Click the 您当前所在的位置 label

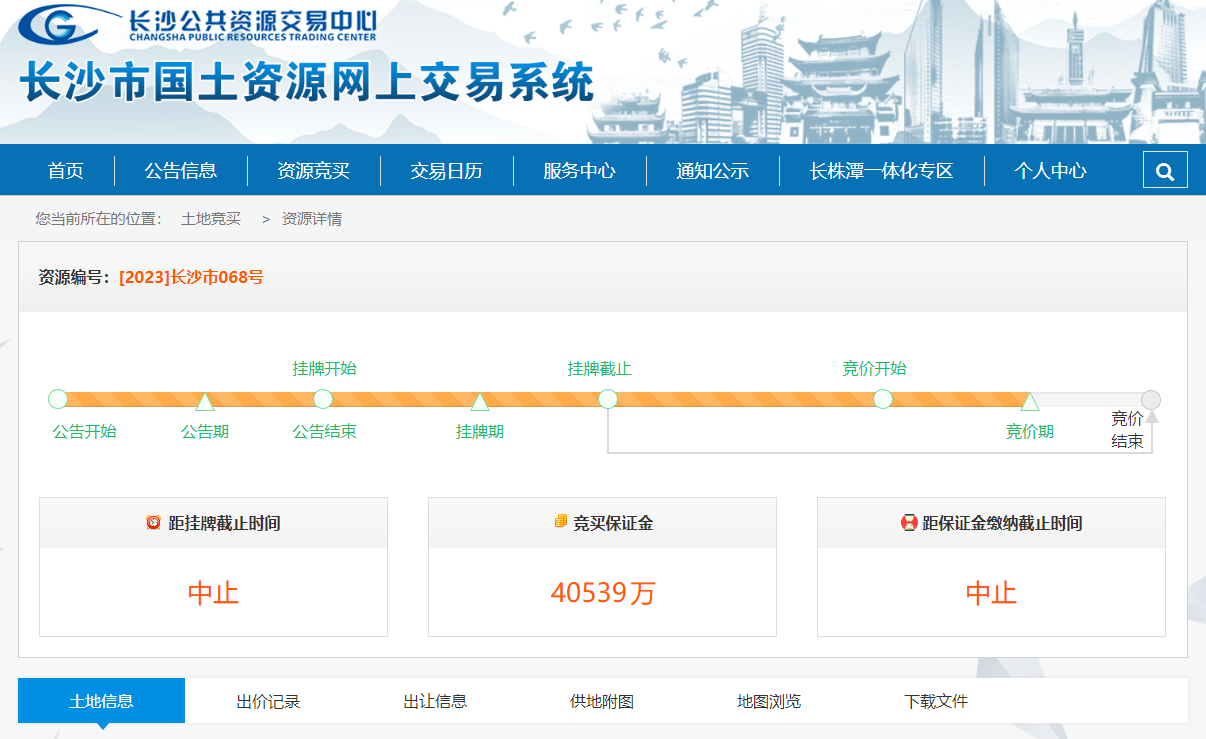click(x=99, y=218)
